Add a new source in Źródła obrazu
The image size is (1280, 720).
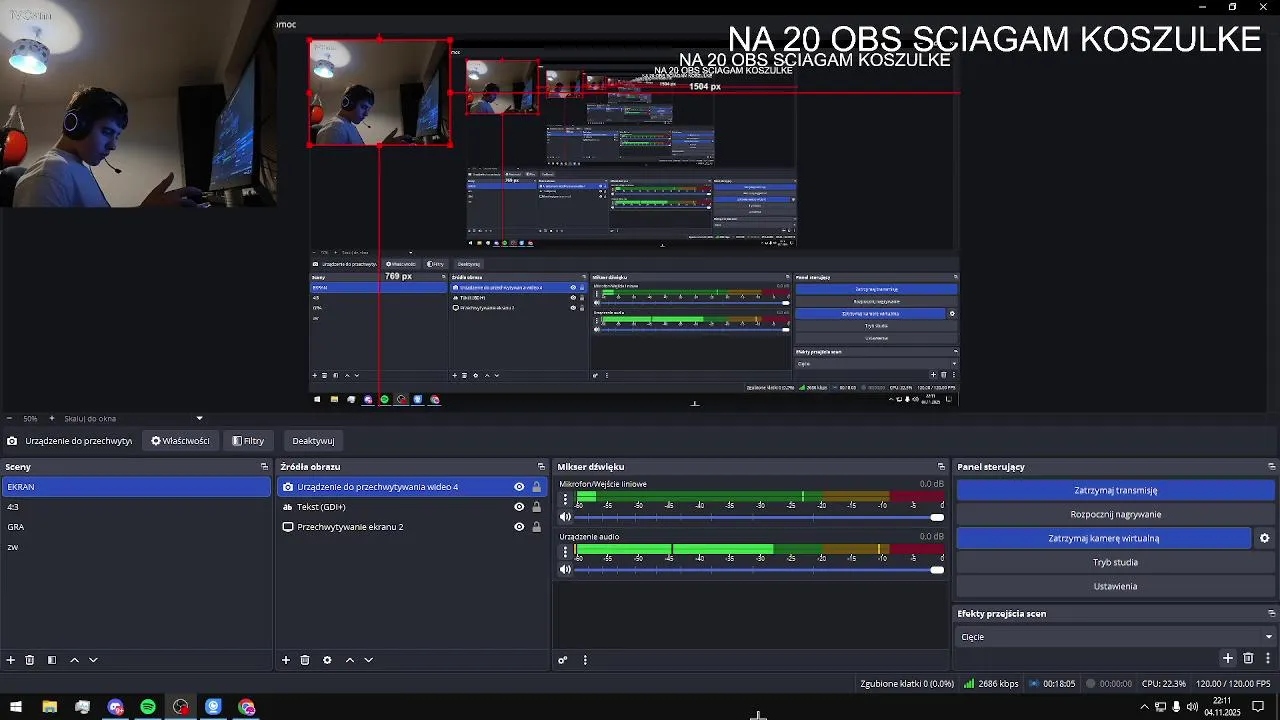286,660
